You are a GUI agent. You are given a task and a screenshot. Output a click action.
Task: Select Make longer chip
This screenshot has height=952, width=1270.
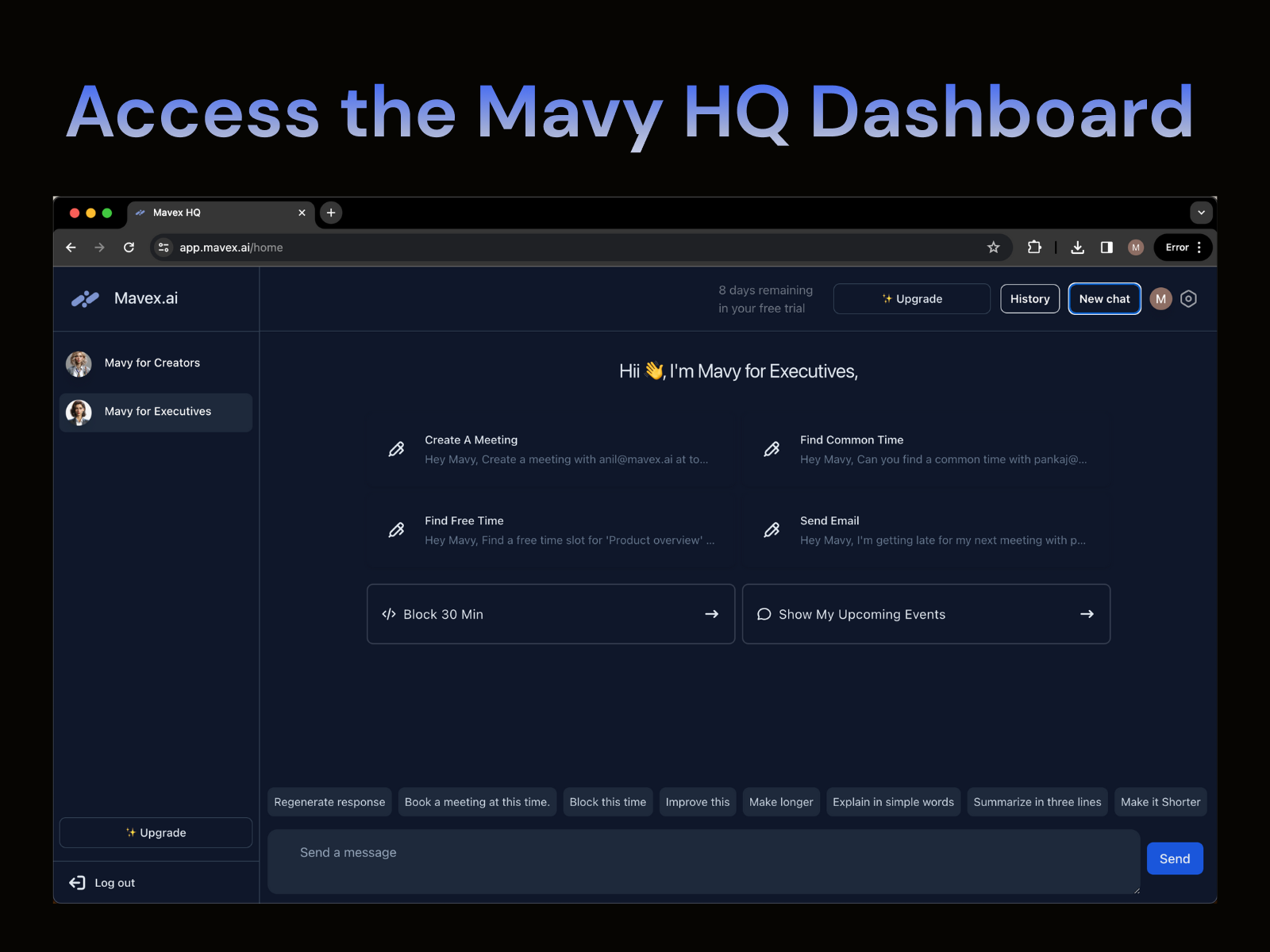tap(781, 802)
